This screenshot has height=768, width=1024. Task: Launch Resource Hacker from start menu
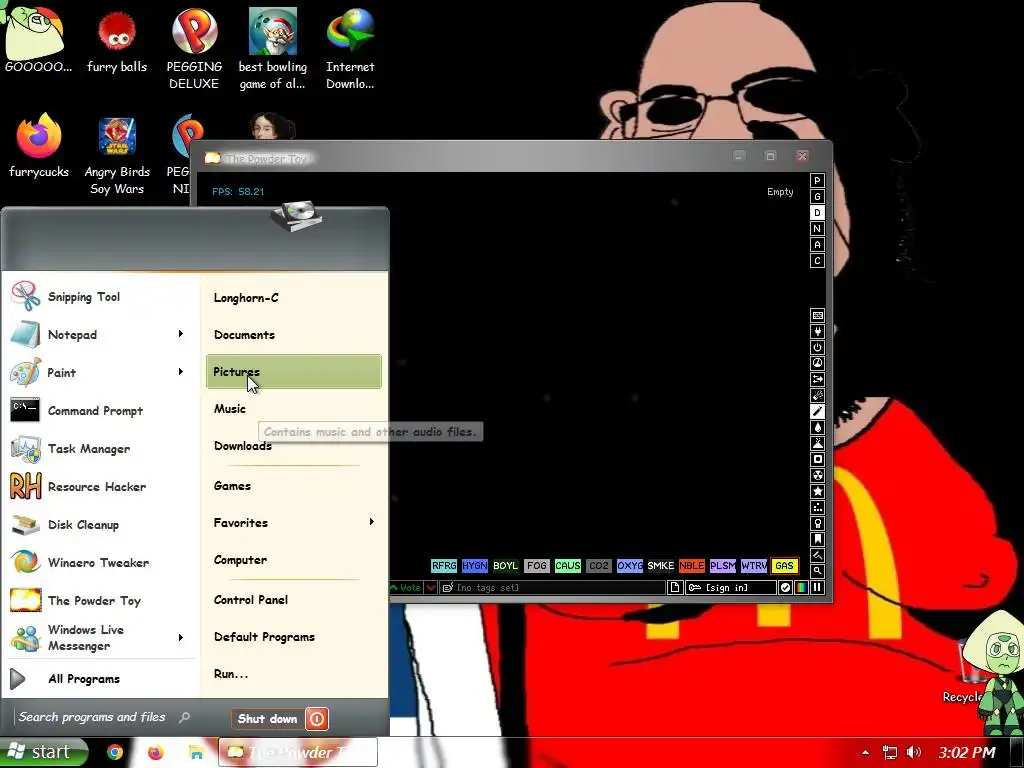99,487
